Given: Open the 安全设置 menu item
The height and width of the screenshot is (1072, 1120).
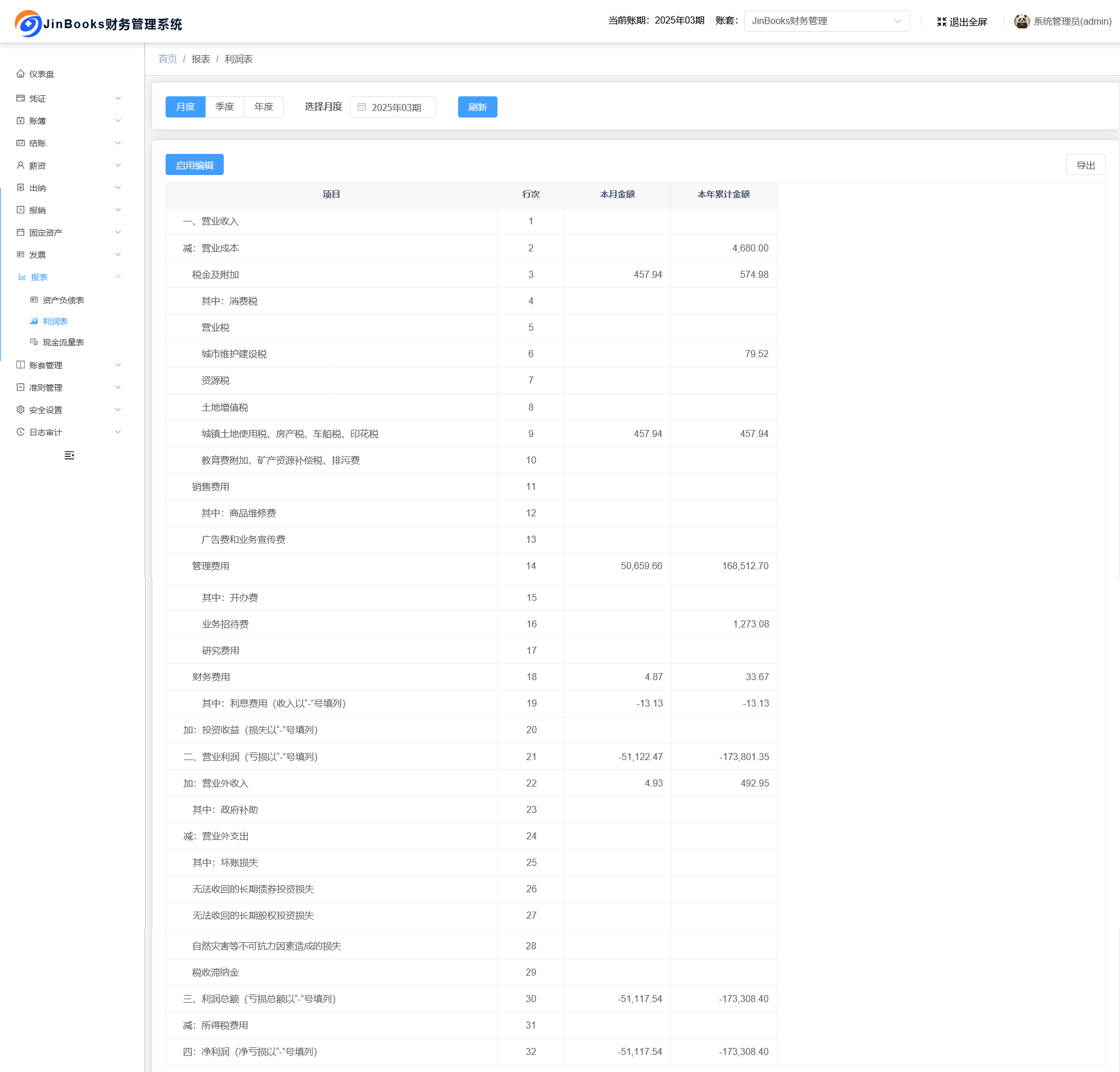Looking at the screenshot, I should pos(46,410).
